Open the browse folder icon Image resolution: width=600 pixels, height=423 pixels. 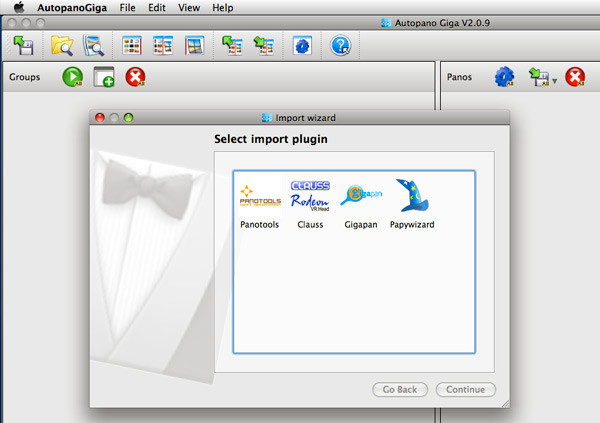pos(62,46)
